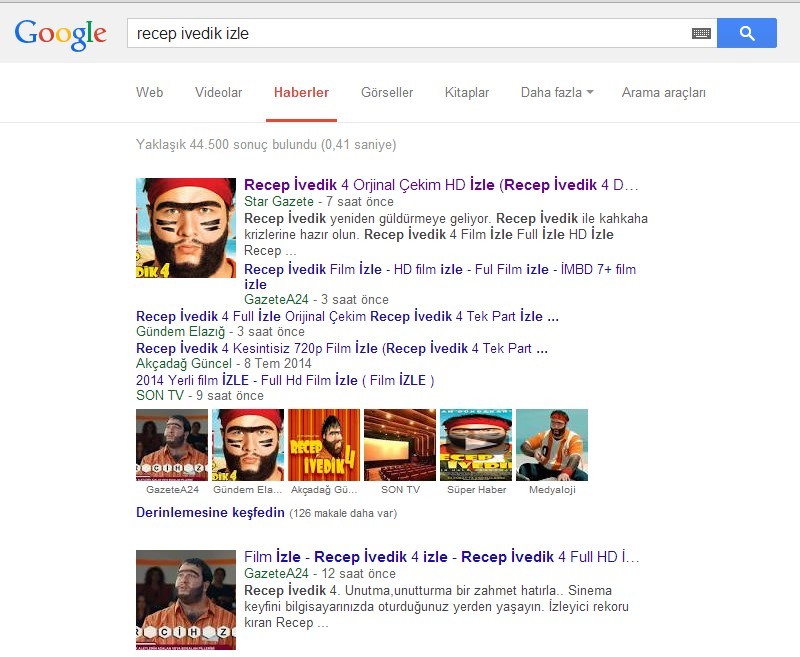Image resolution: width=800 pixels, height=657 pixels.
Task: Click the blue search magnifier button
Action: [746, 33]
